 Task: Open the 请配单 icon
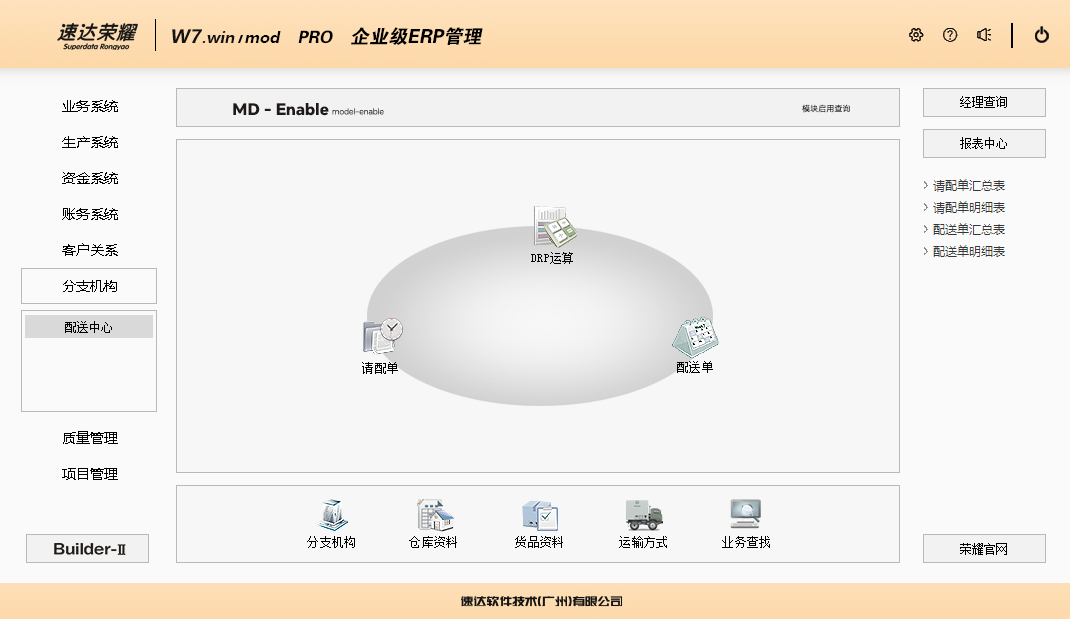[x=381, y=338]
